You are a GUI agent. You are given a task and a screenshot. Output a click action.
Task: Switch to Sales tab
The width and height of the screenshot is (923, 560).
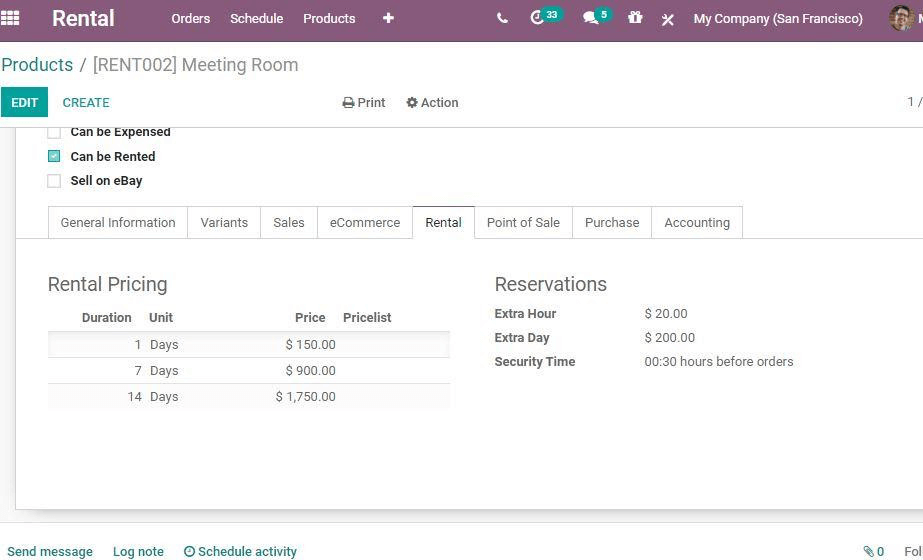tap(289, 223)
